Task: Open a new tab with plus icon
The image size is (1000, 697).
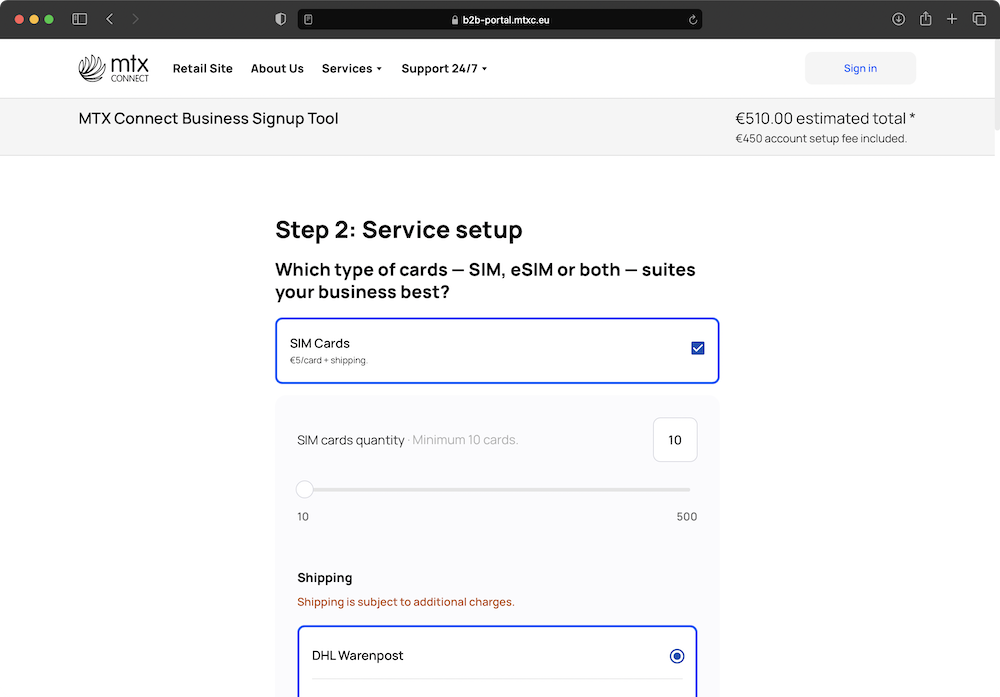Action: pyautogui.click(x=952, y=19)
